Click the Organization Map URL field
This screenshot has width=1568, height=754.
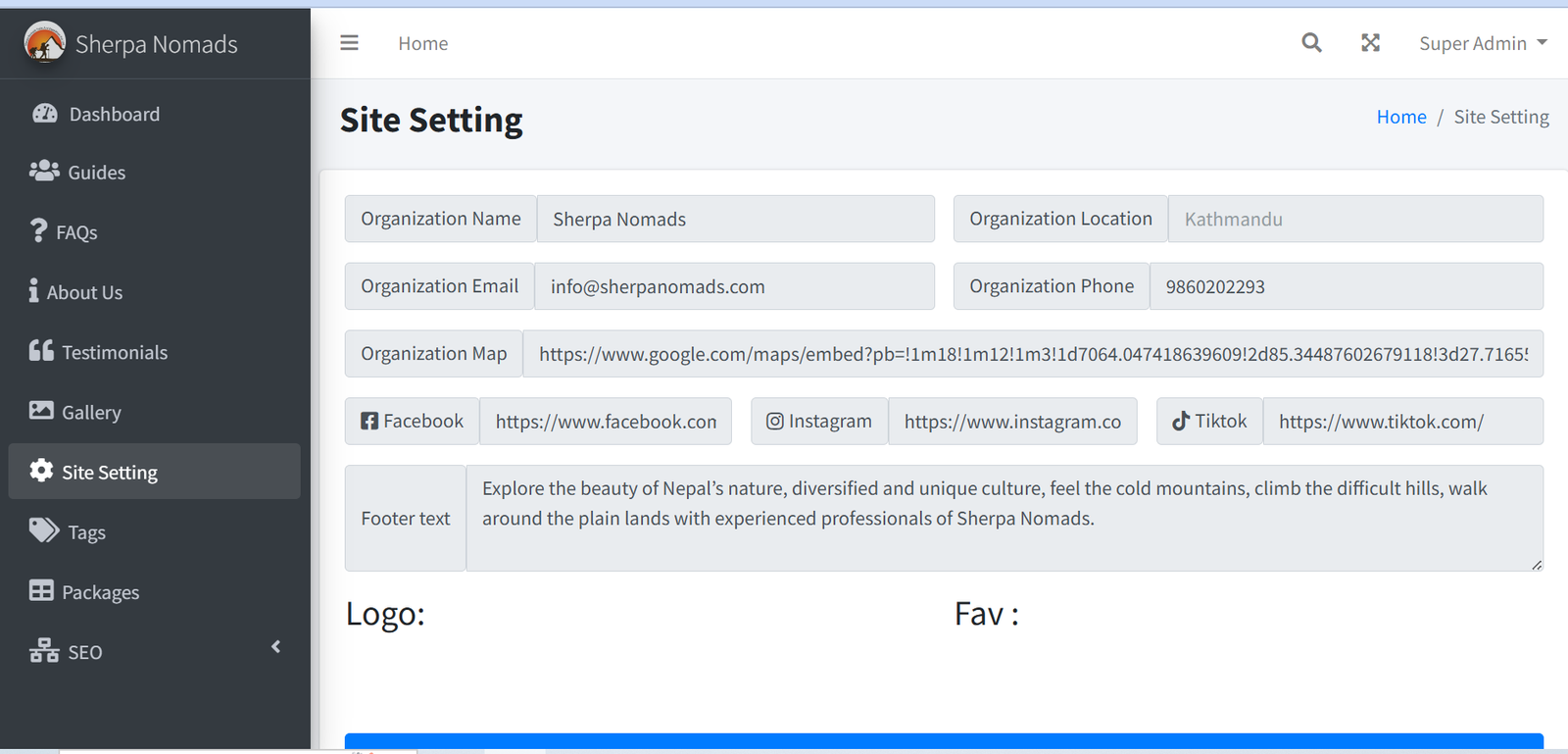1032,354
